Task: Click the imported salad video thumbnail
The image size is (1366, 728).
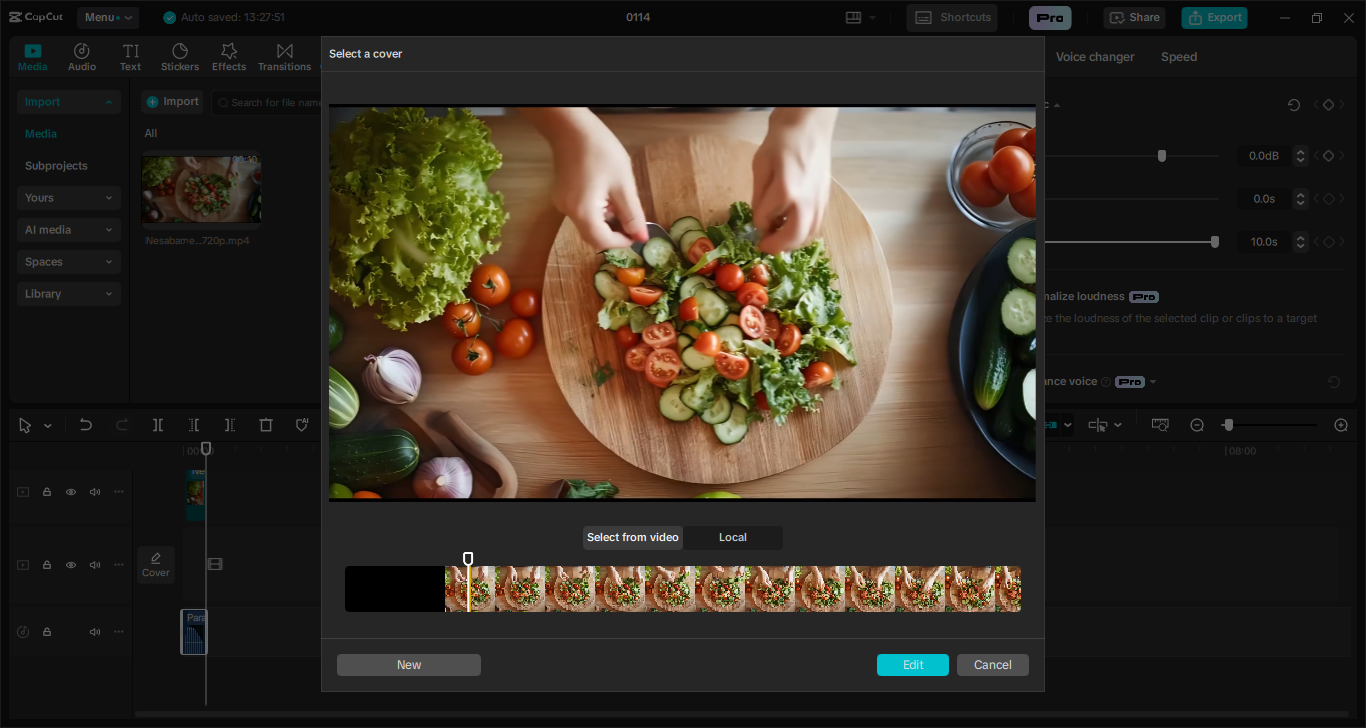Action: click(201, 188)
